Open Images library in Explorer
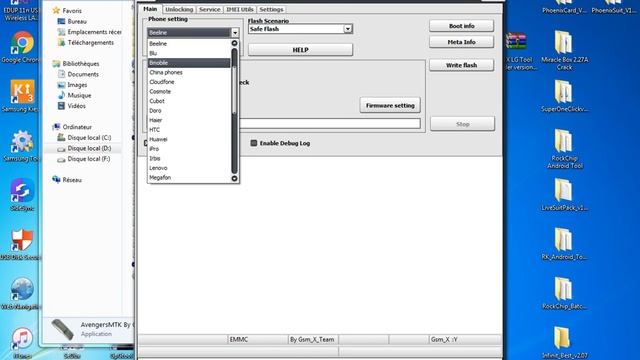Image resolution: width=640 pixels, height=360 pixels. (77, 85)
